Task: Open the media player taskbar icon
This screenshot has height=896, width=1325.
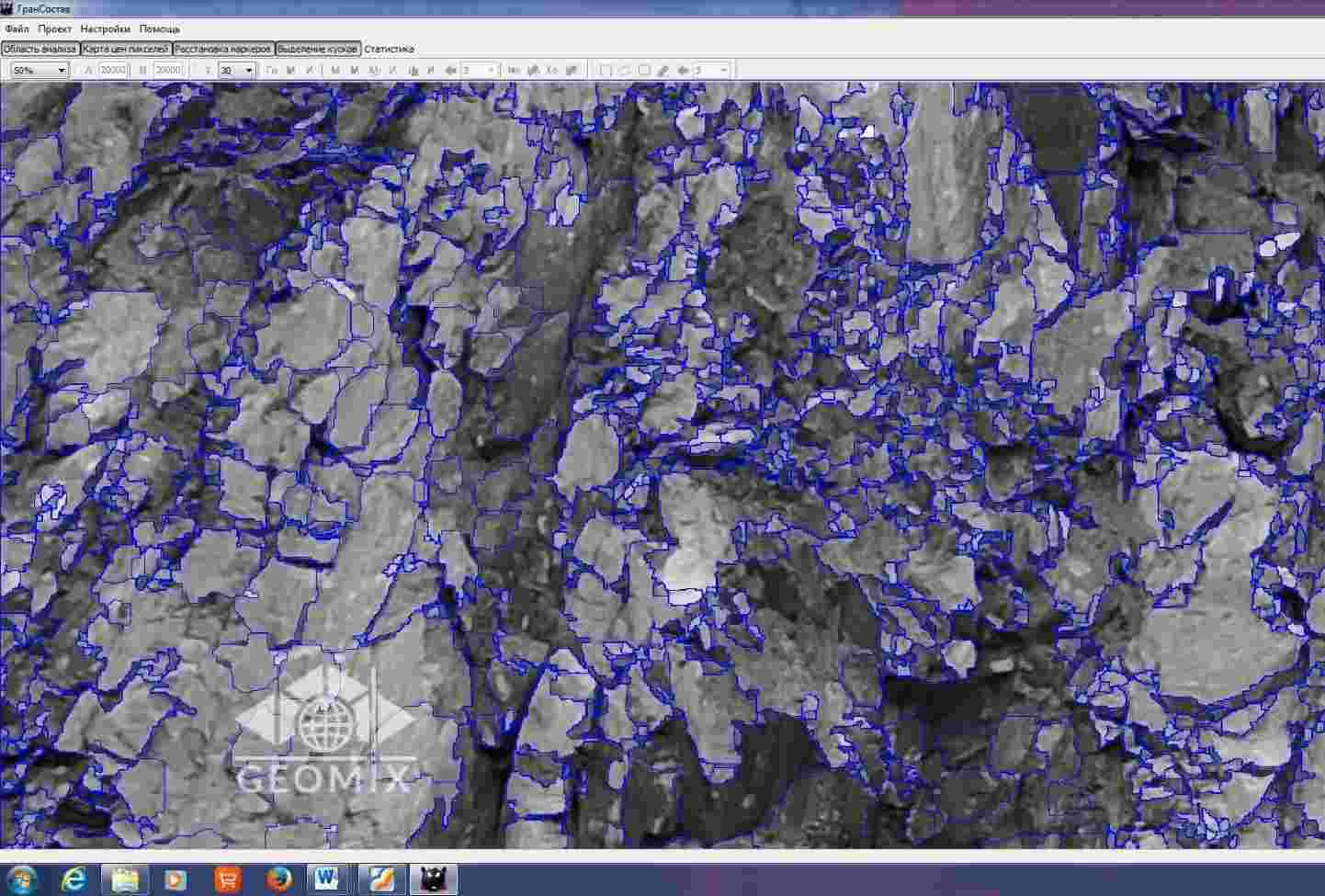Action: (176, 879)
